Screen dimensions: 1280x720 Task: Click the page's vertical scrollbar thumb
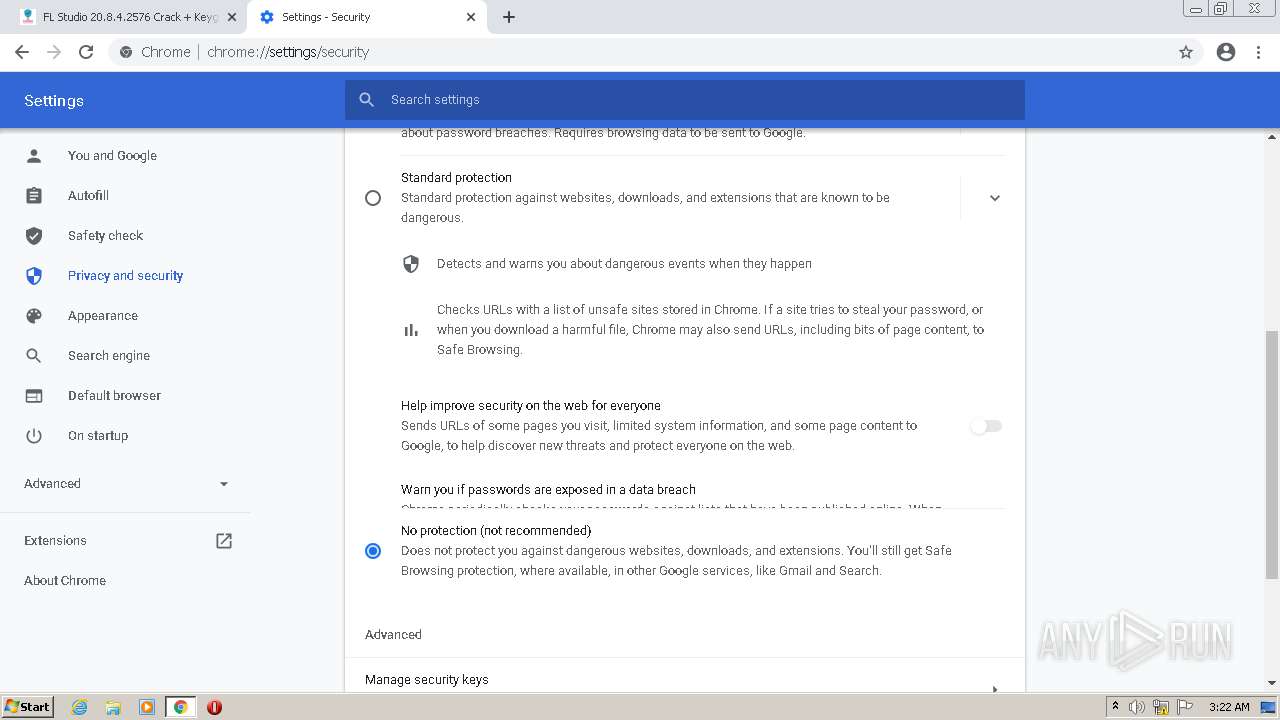1272,455
